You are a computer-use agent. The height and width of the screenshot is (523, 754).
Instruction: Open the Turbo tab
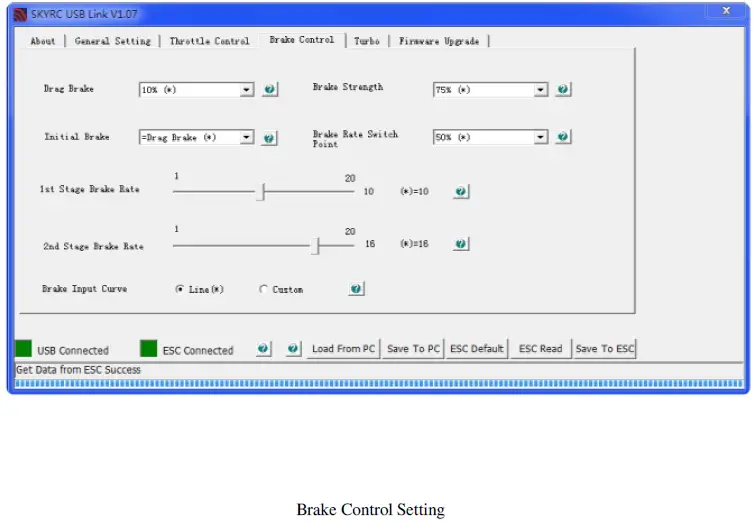tap(367, 41)
